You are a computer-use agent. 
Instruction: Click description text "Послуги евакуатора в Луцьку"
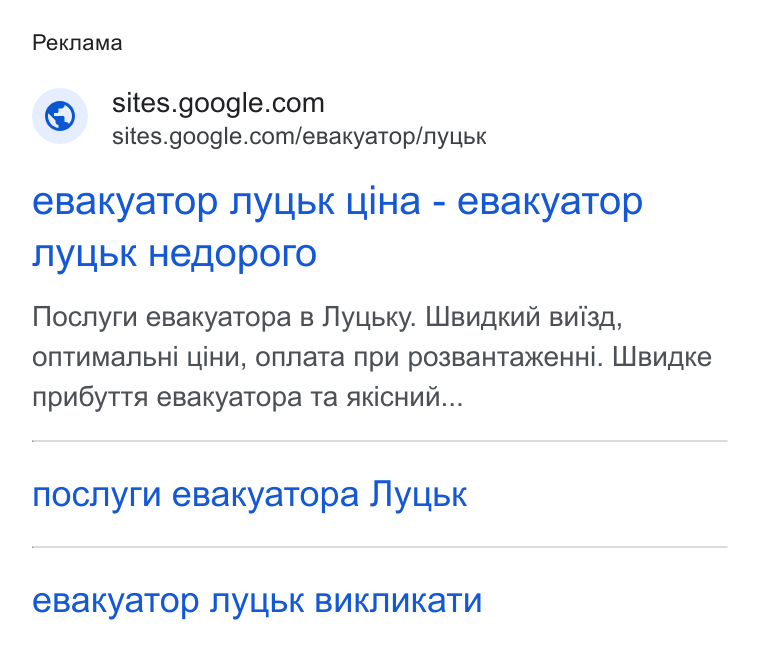point(224,318)
